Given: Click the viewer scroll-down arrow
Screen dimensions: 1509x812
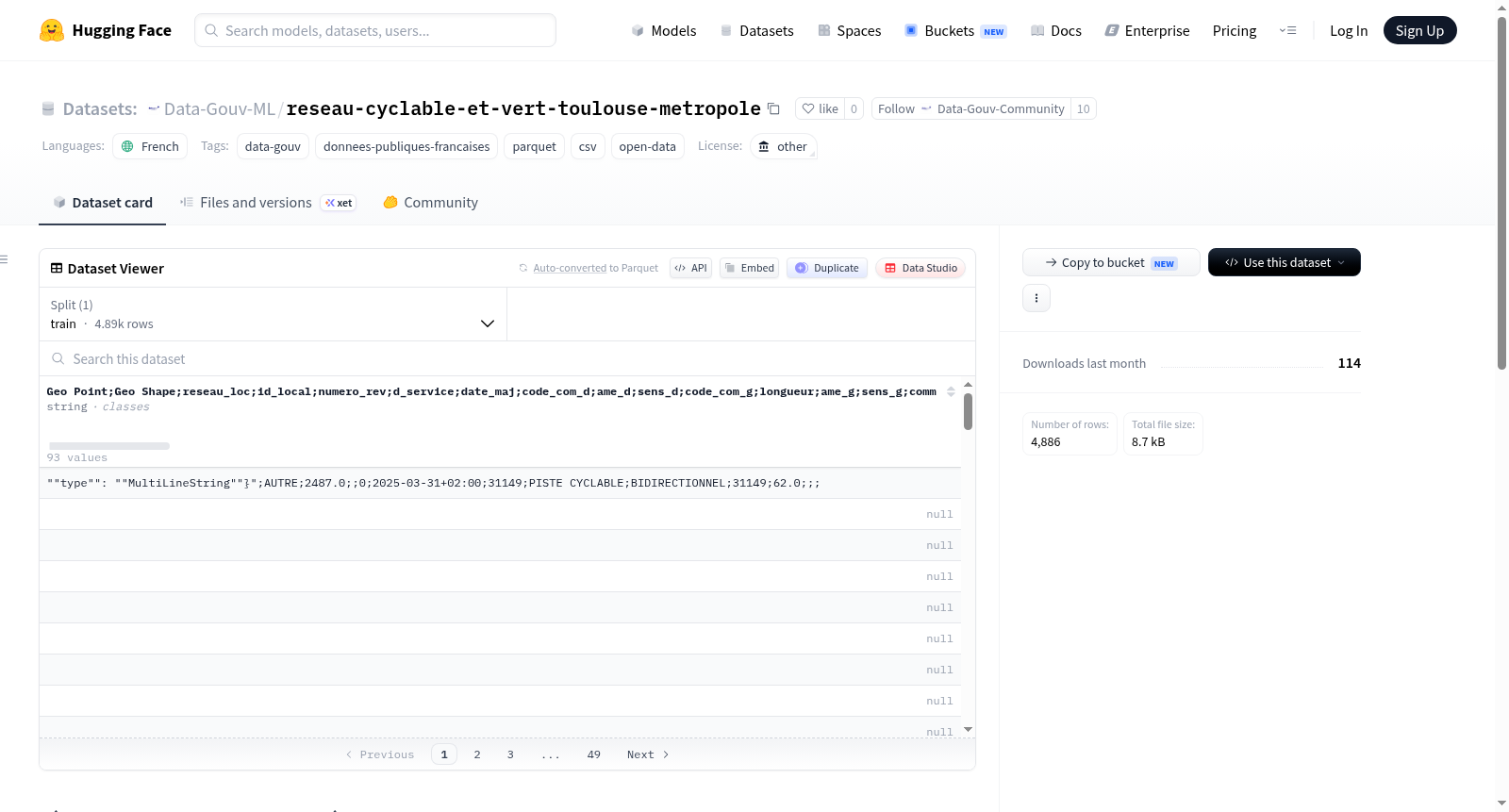Looking at the screenshot, I should click(968, 730).
